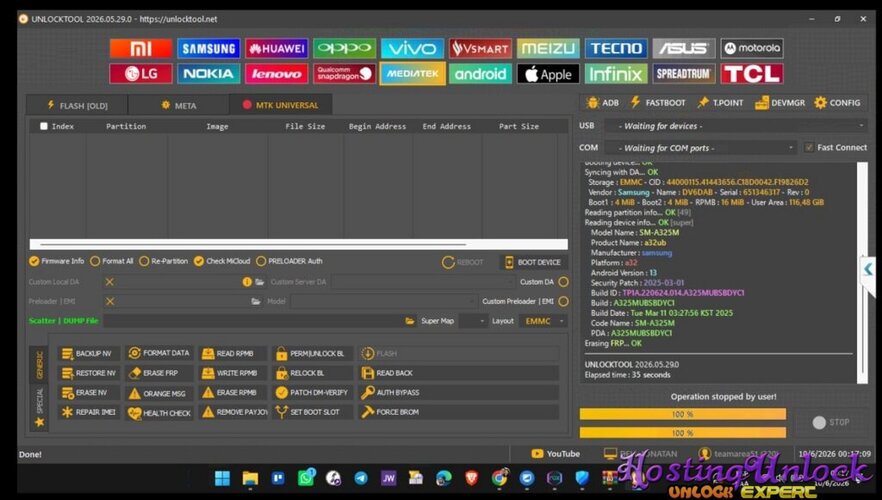Select the Xiaomi Mi brand logo
This screenshot has height=500, width=882.
141,48
